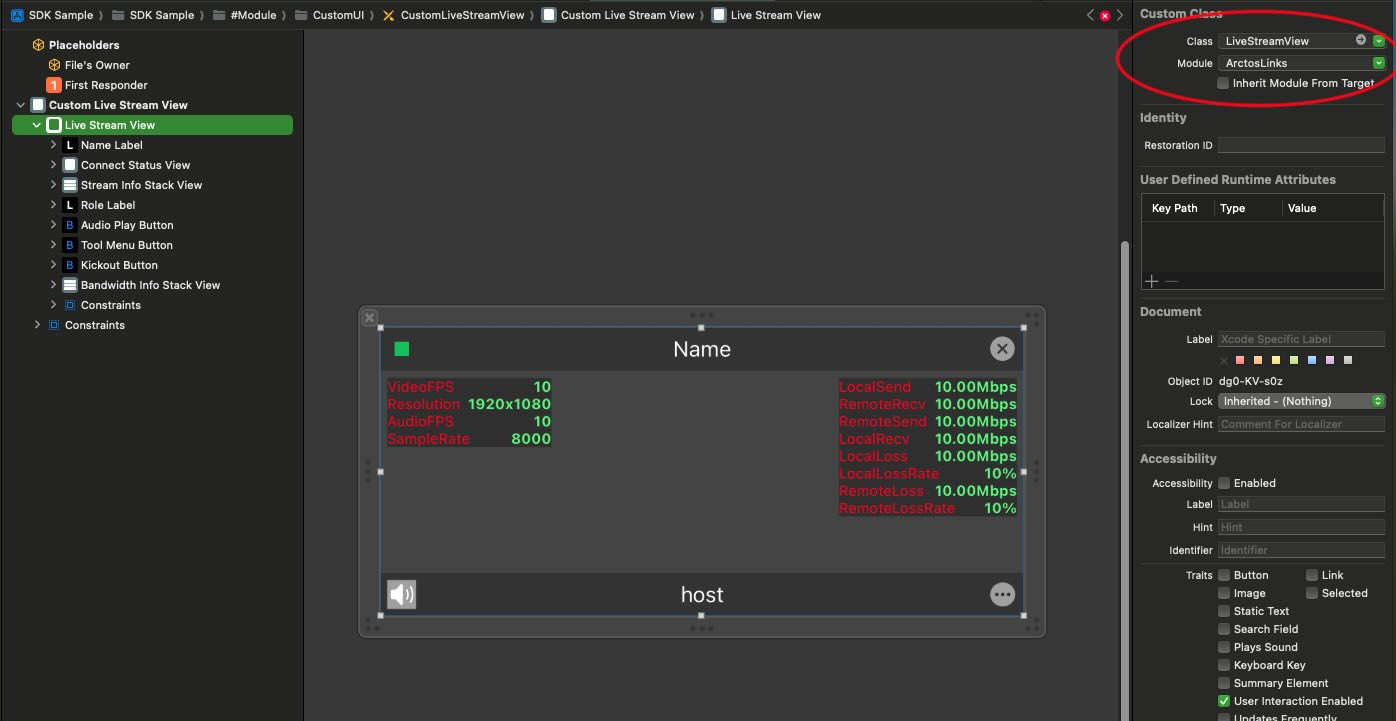Open the Lock dropdown menu
The width and height of the screenshot is (1396, 721).
[1300, 401]
